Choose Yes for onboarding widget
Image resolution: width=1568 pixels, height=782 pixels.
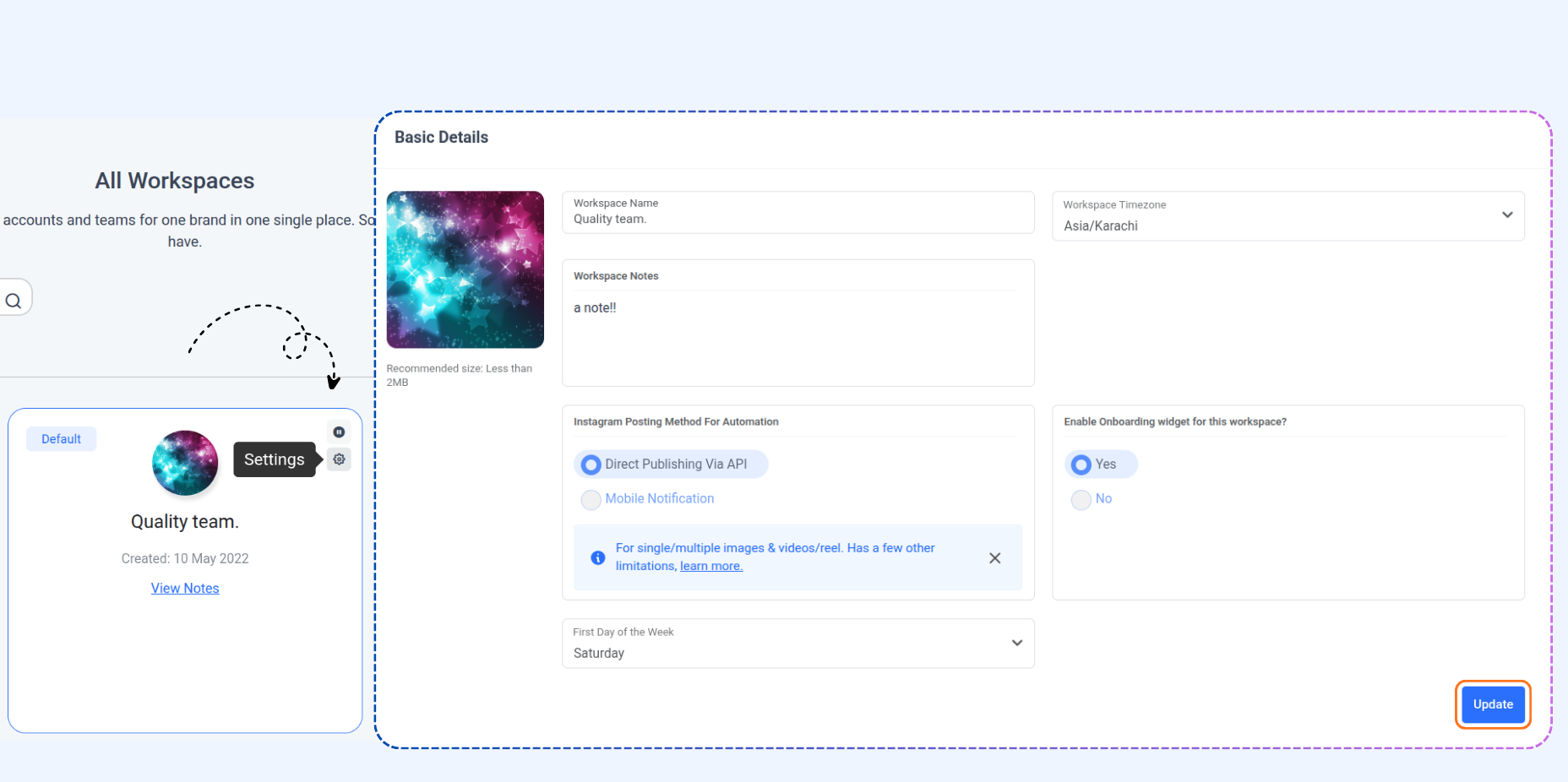(1100, 464)
